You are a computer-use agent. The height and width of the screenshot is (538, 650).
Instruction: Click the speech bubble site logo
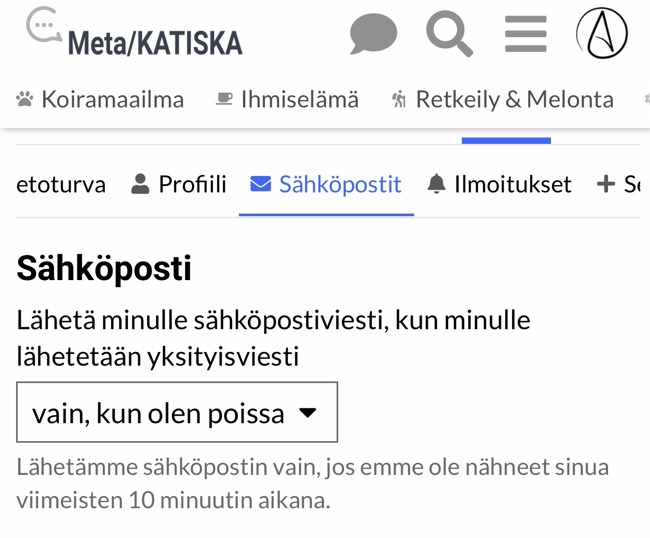[x=43, y=28]
